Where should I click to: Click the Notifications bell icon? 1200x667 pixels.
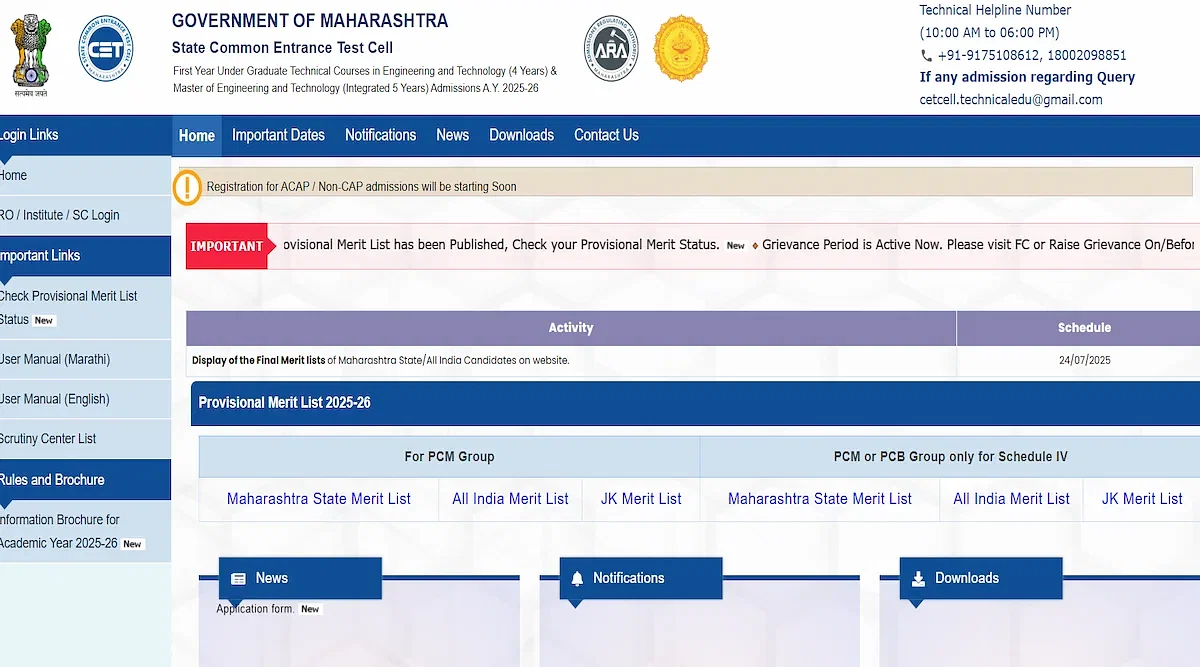[577, 579]
